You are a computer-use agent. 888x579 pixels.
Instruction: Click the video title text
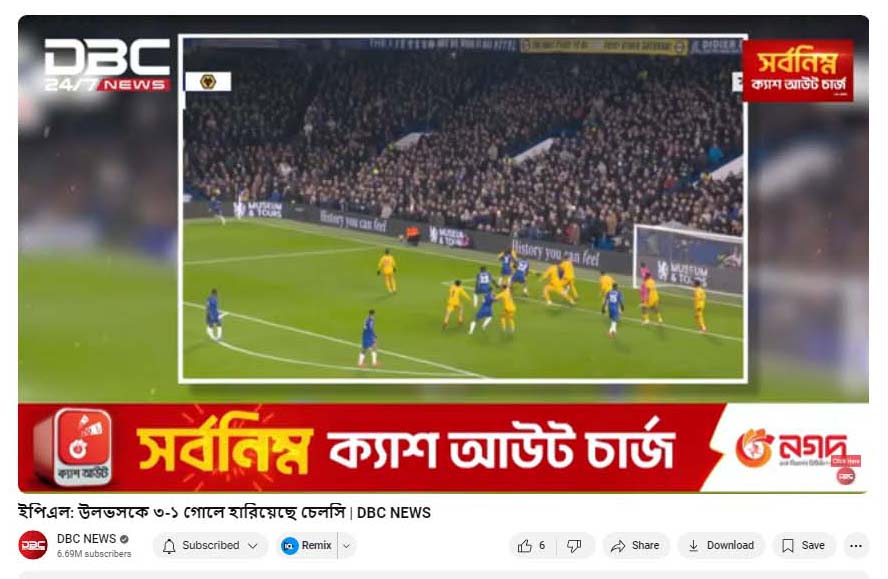(224, 512)
